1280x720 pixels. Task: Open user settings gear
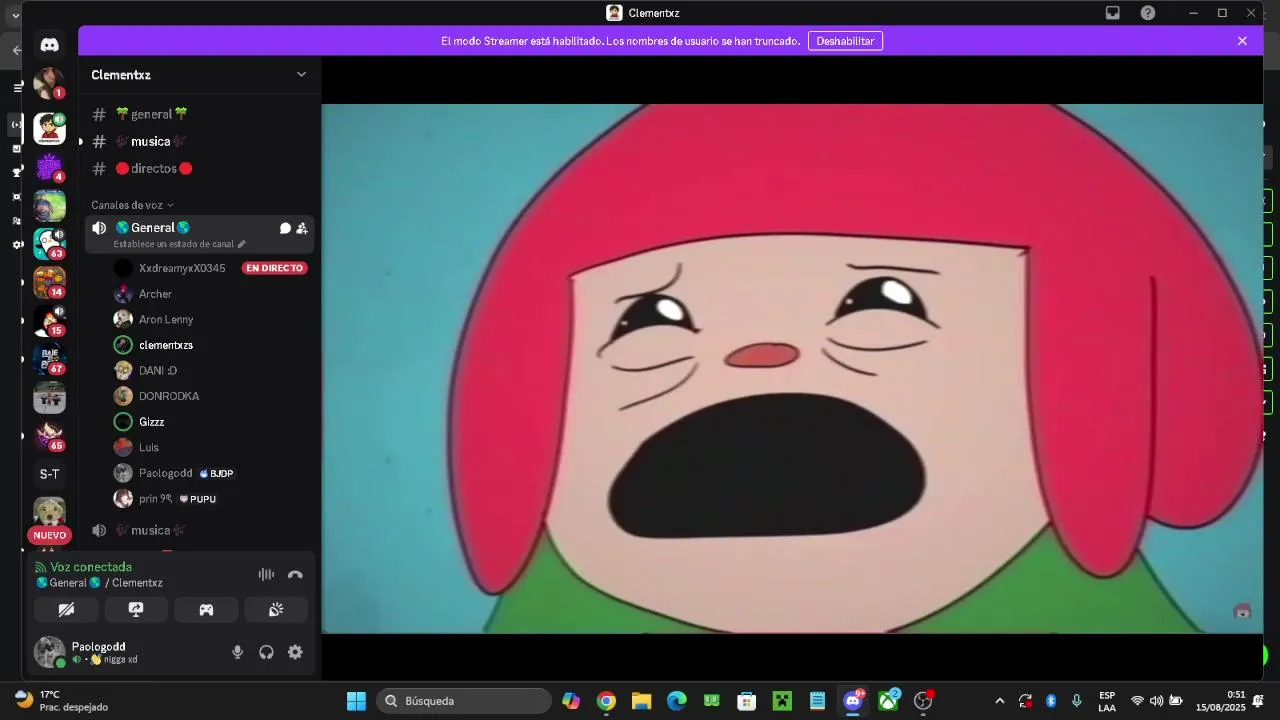[295, 652]
